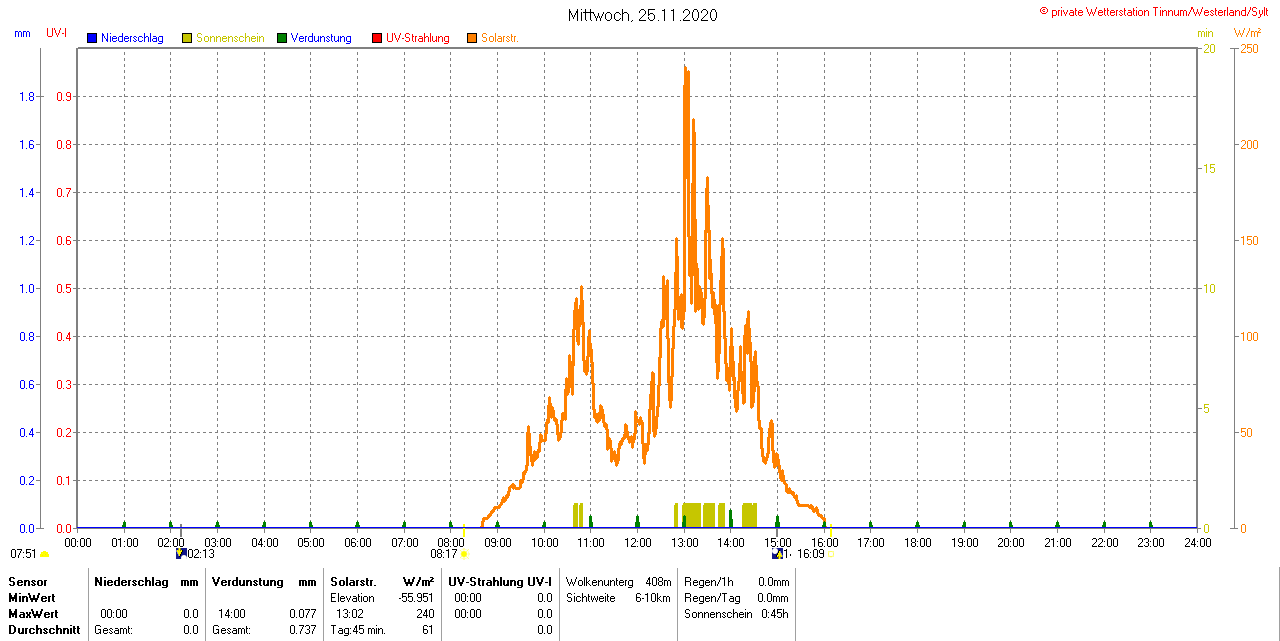Click the Niederschlag column header in table
1280x641 pixels.
pyautogui.click(x=130, y=582)
